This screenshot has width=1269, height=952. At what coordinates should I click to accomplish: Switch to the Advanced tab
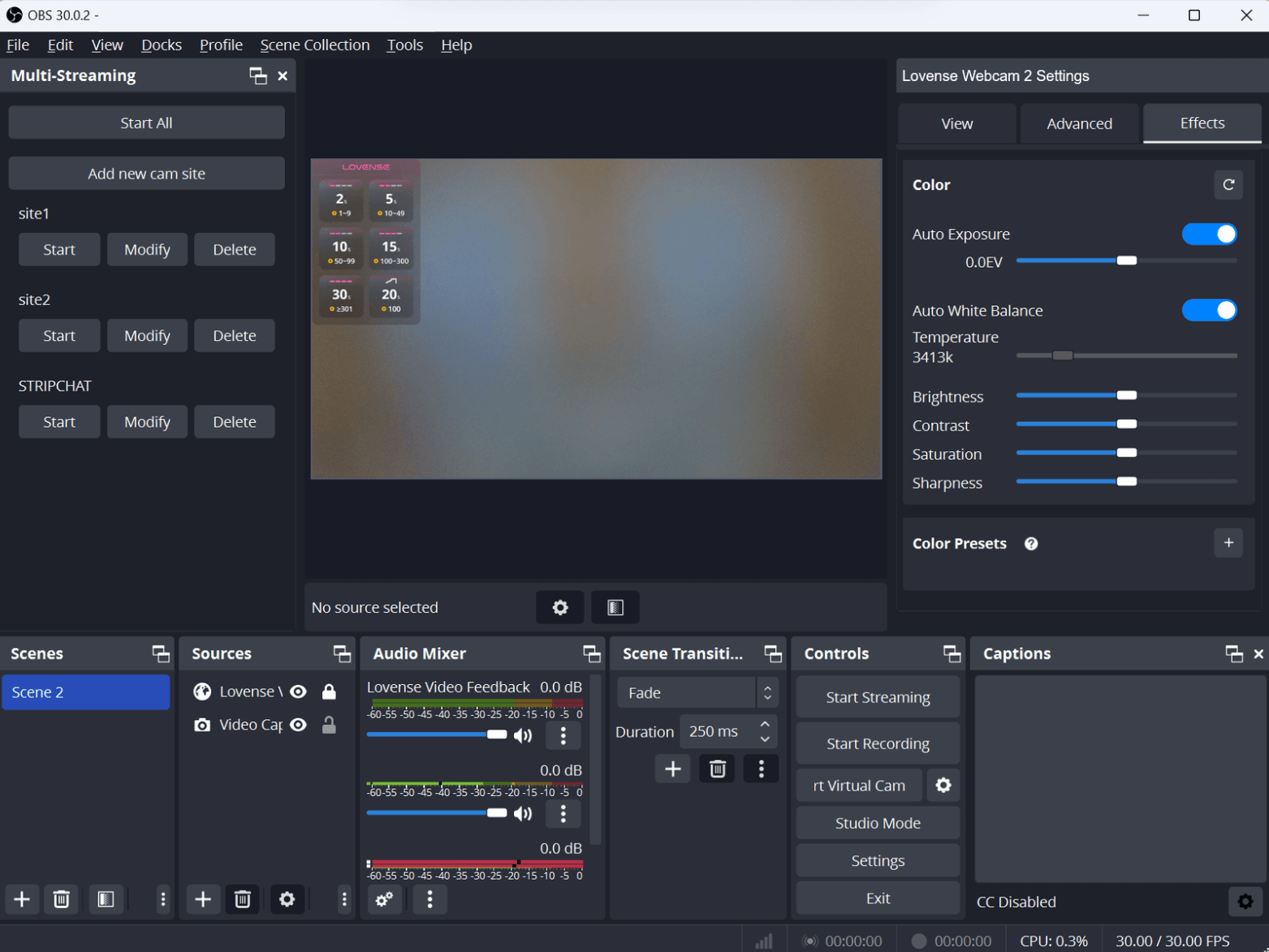(x=1078, y=123)
